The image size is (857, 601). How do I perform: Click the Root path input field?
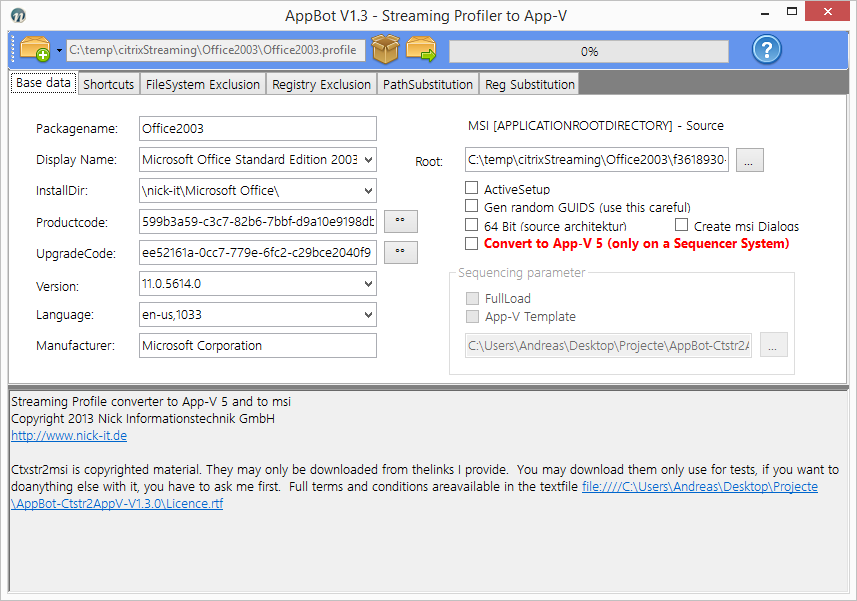pos(597,160)
